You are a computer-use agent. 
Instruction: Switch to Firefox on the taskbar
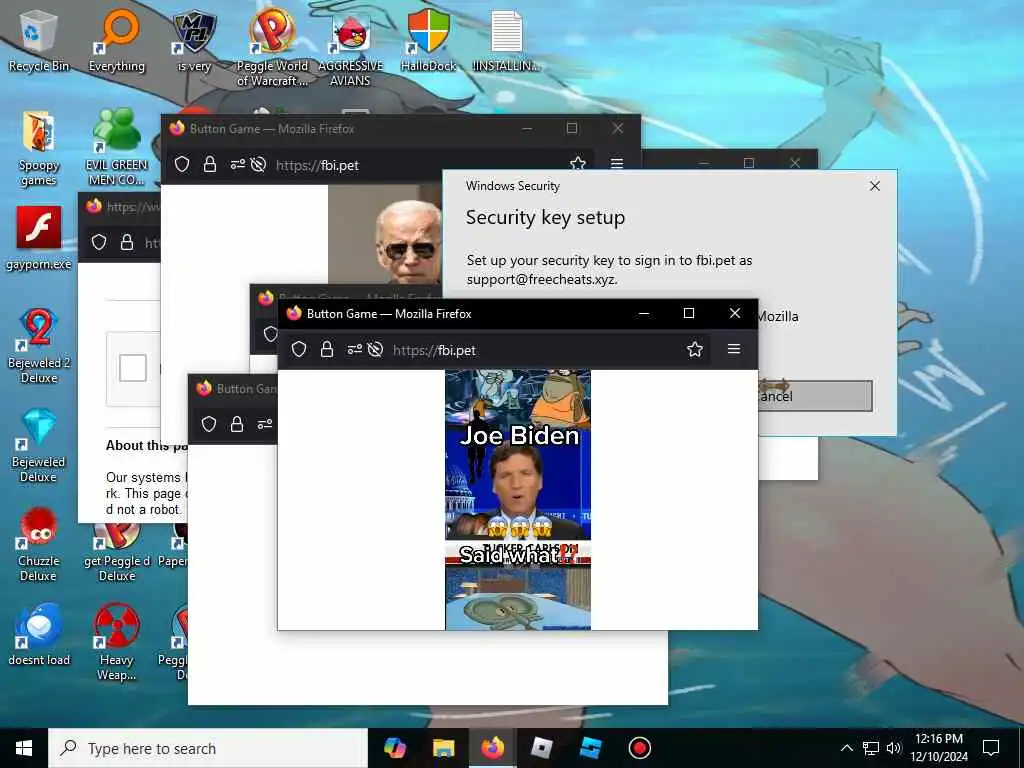tap(492, 748)
